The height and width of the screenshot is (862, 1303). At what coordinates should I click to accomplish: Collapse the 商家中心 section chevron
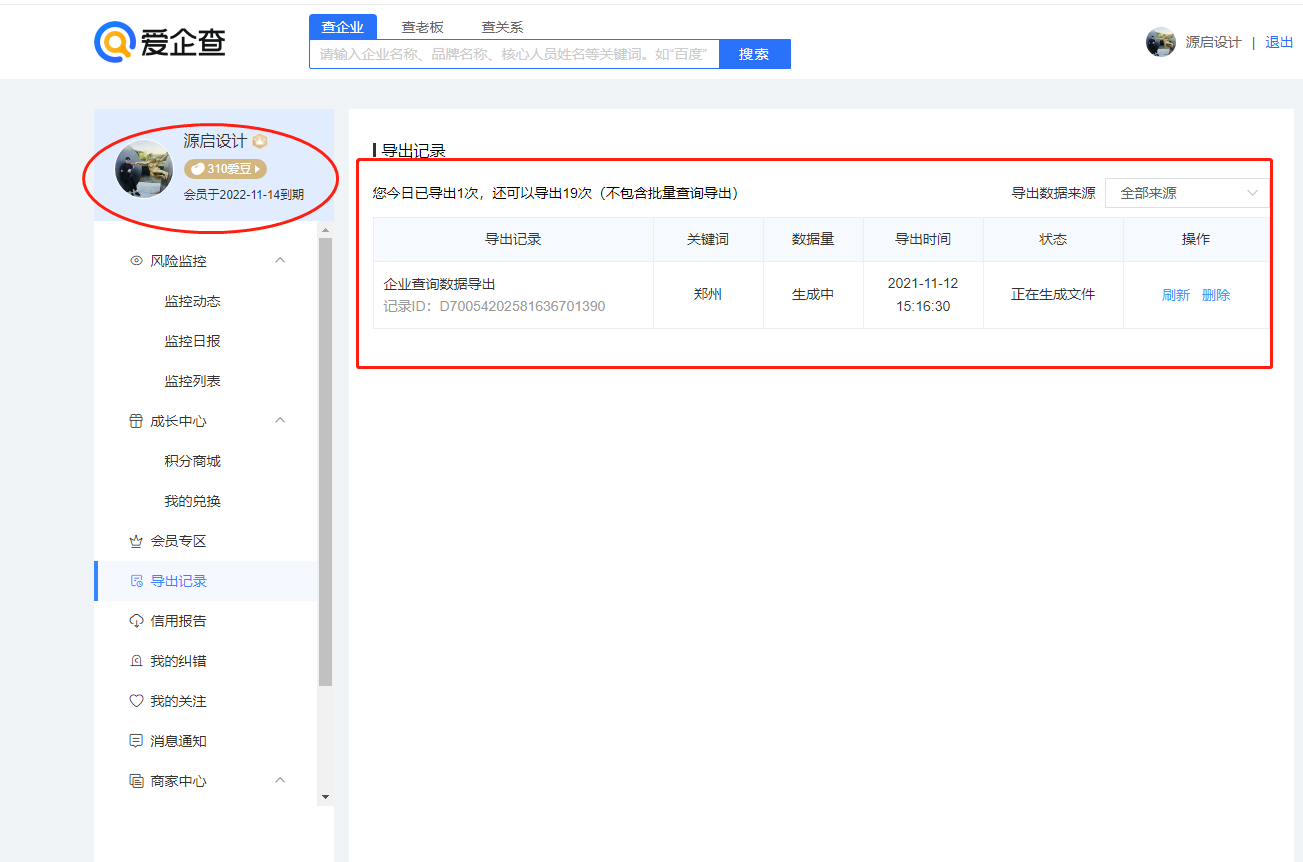click(x=280, y=780)
